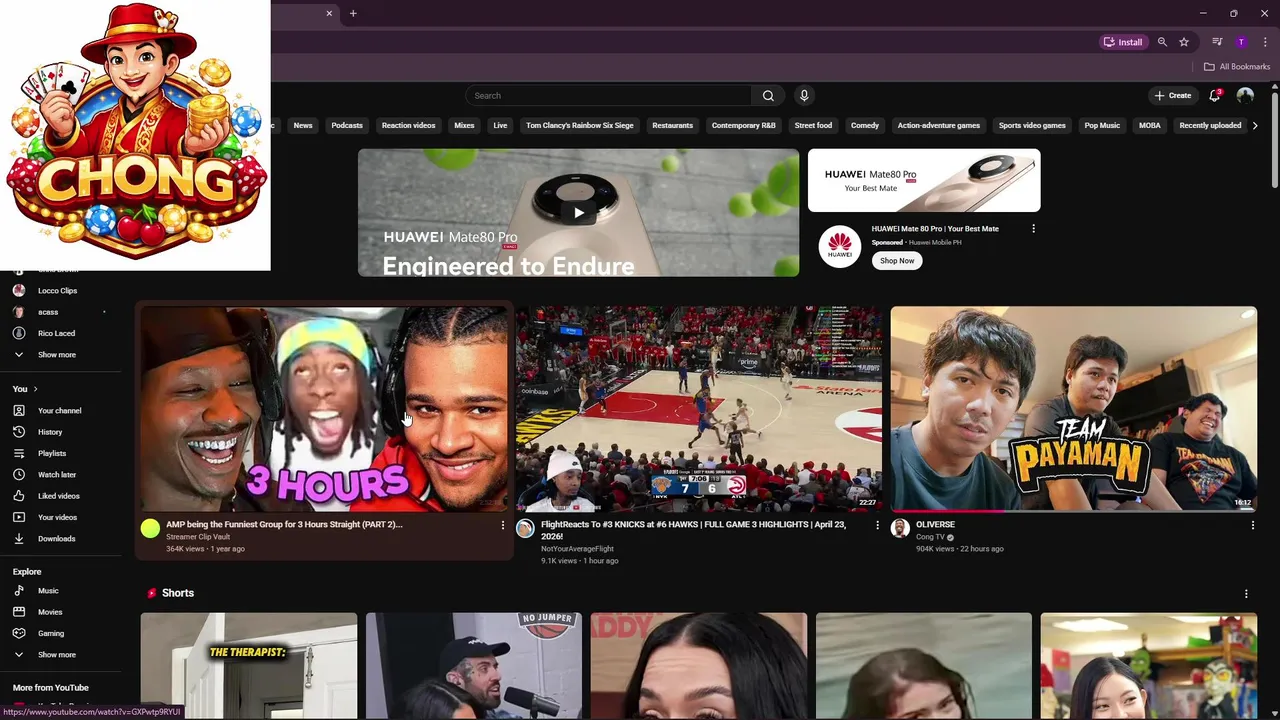Open options for FlightReacts video
Image resolution: width=1280 pixels, height=720 pixels.
point(877,525)
